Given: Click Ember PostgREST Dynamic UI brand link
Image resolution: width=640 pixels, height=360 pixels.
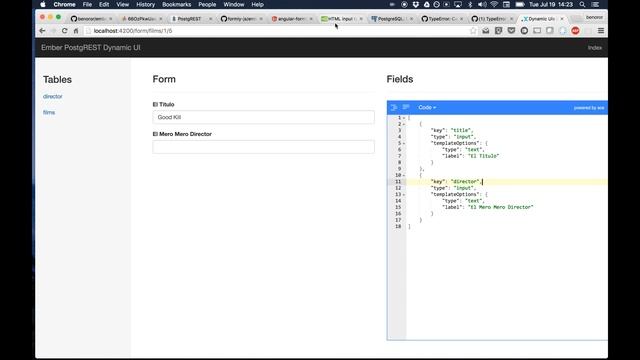Looking at the screenshot, I should coord(91,47).
